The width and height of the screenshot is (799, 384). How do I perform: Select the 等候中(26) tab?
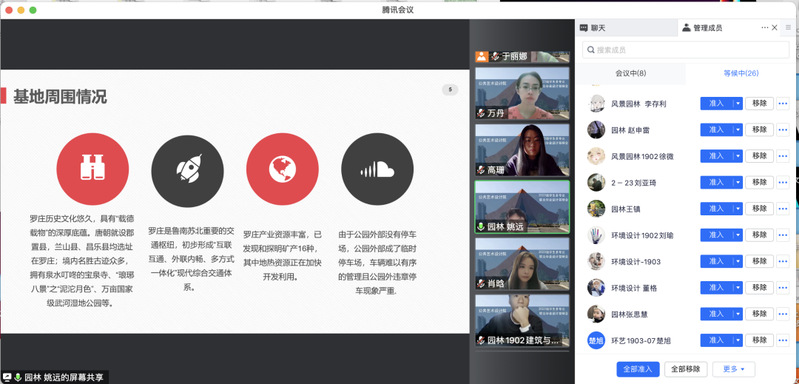pos(741,73)
